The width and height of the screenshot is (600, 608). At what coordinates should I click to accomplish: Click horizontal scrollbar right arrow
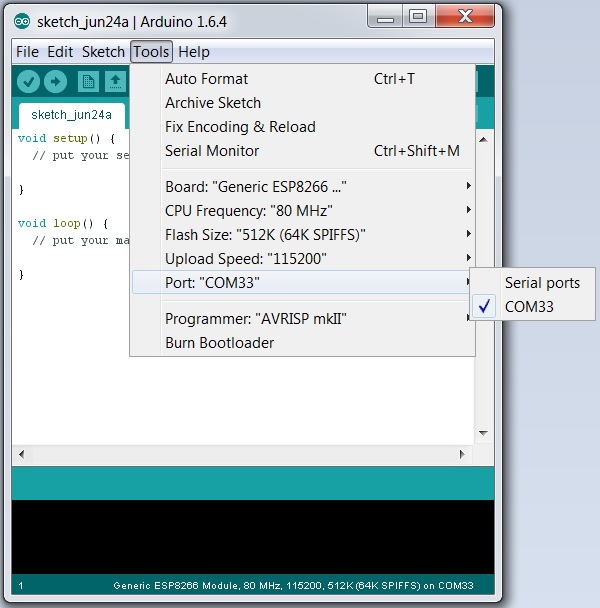(462, 454)
